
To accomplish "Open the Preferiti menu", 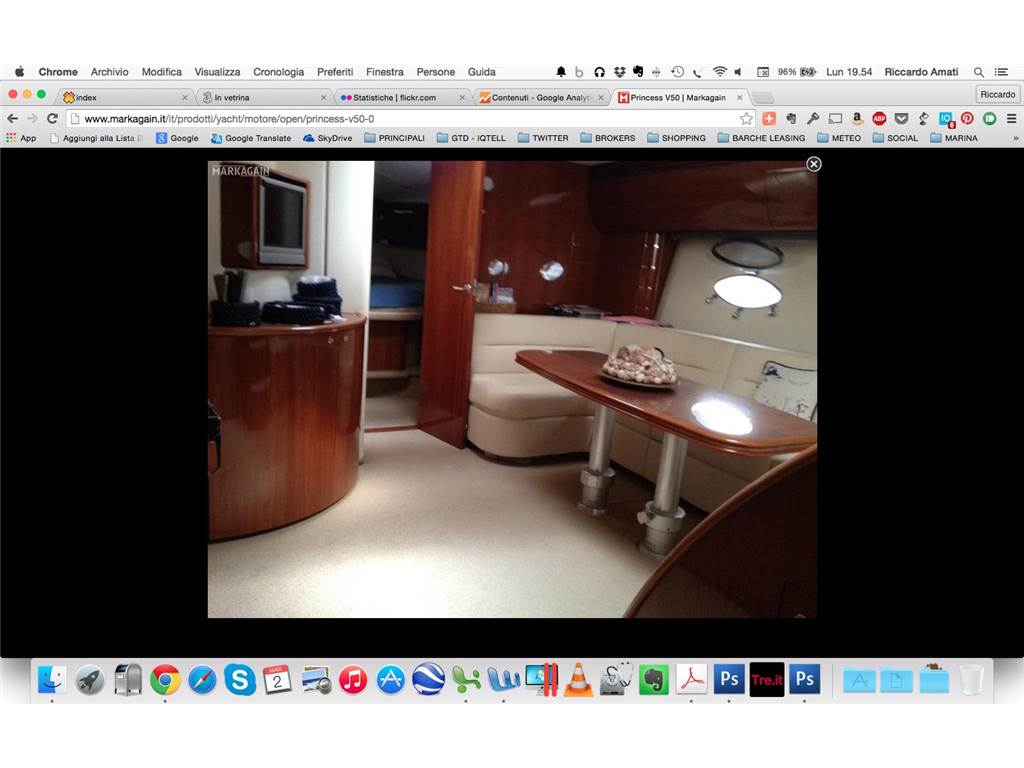I will pos(335,72).
